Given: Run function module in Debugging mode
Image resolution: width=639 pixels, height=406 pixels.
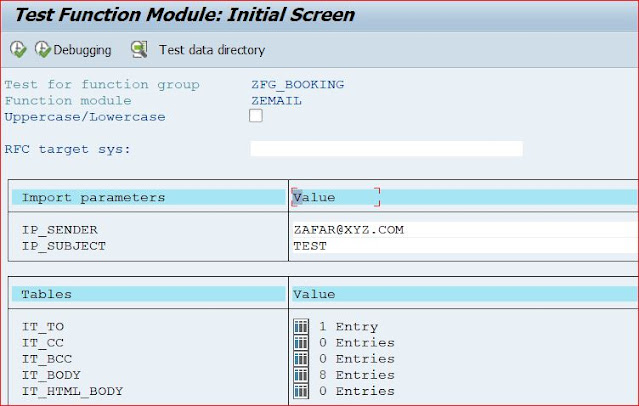Looking at the screenshot, I should coord(73,50).
